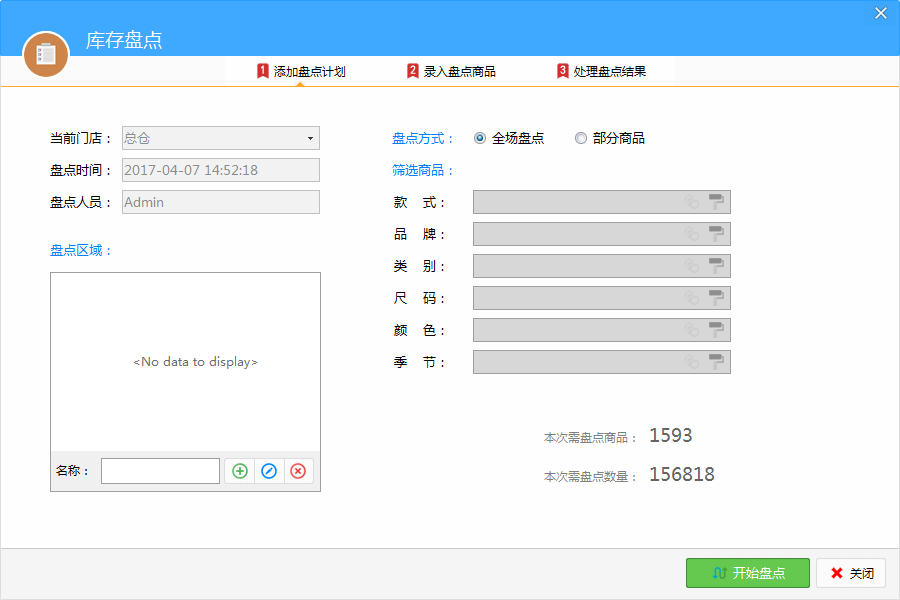Click the 开始盘点 button
This screenshot has width=900, height=600.
747,573
